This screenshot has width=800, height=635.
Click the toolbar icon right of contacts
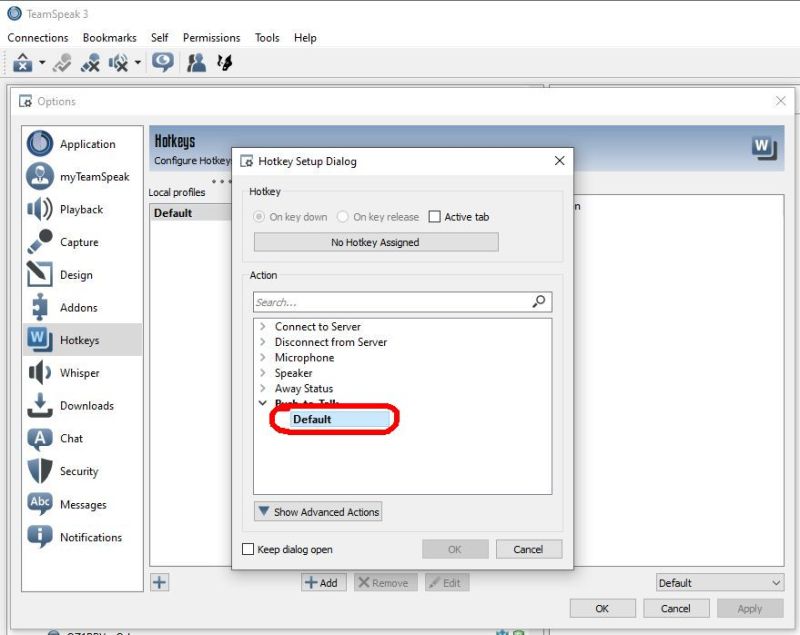click(x=224, y=63)
